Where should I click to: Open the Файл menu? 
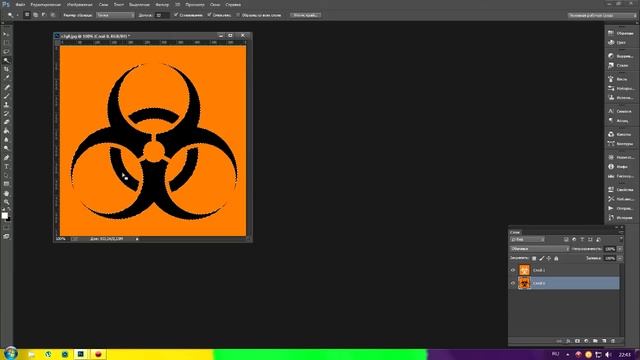coord(20,4)
